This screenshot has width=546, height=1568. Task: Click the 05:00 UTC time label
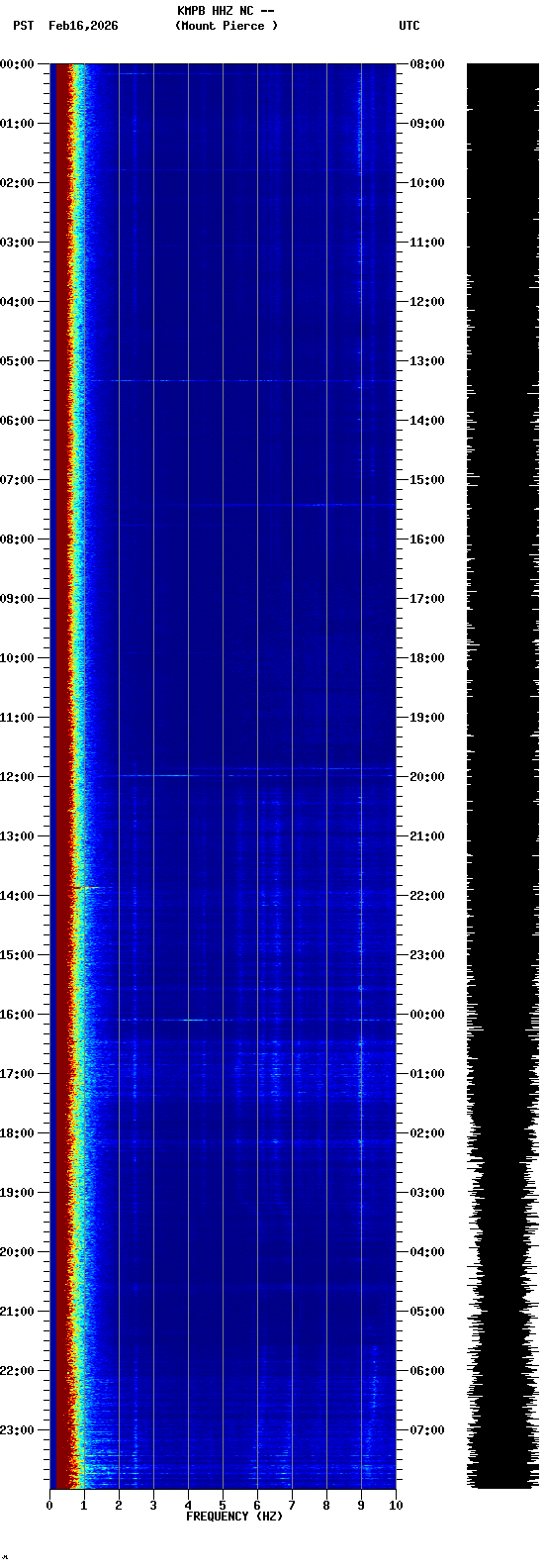426,1312
